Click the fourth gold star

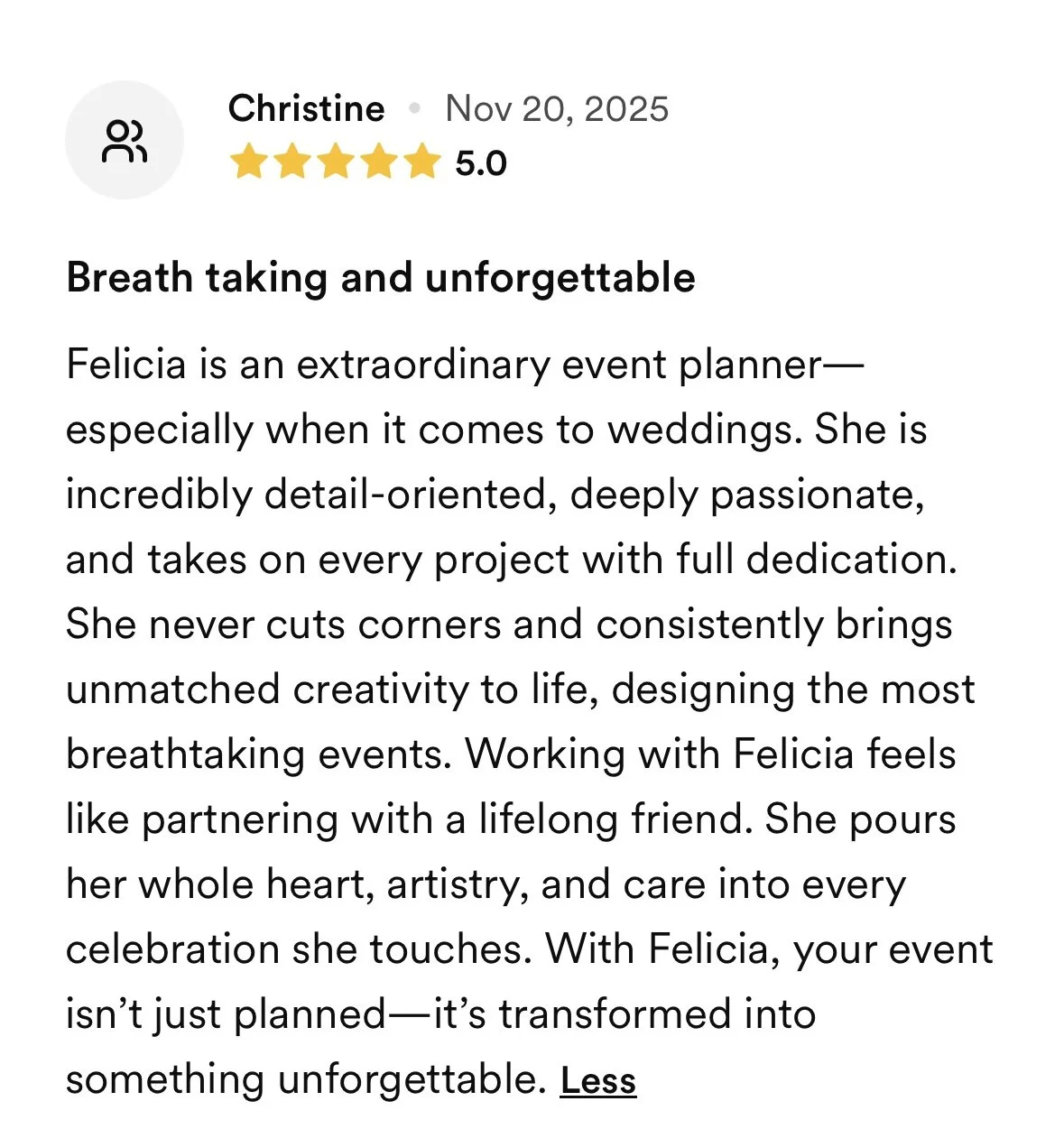coord(377,163)
